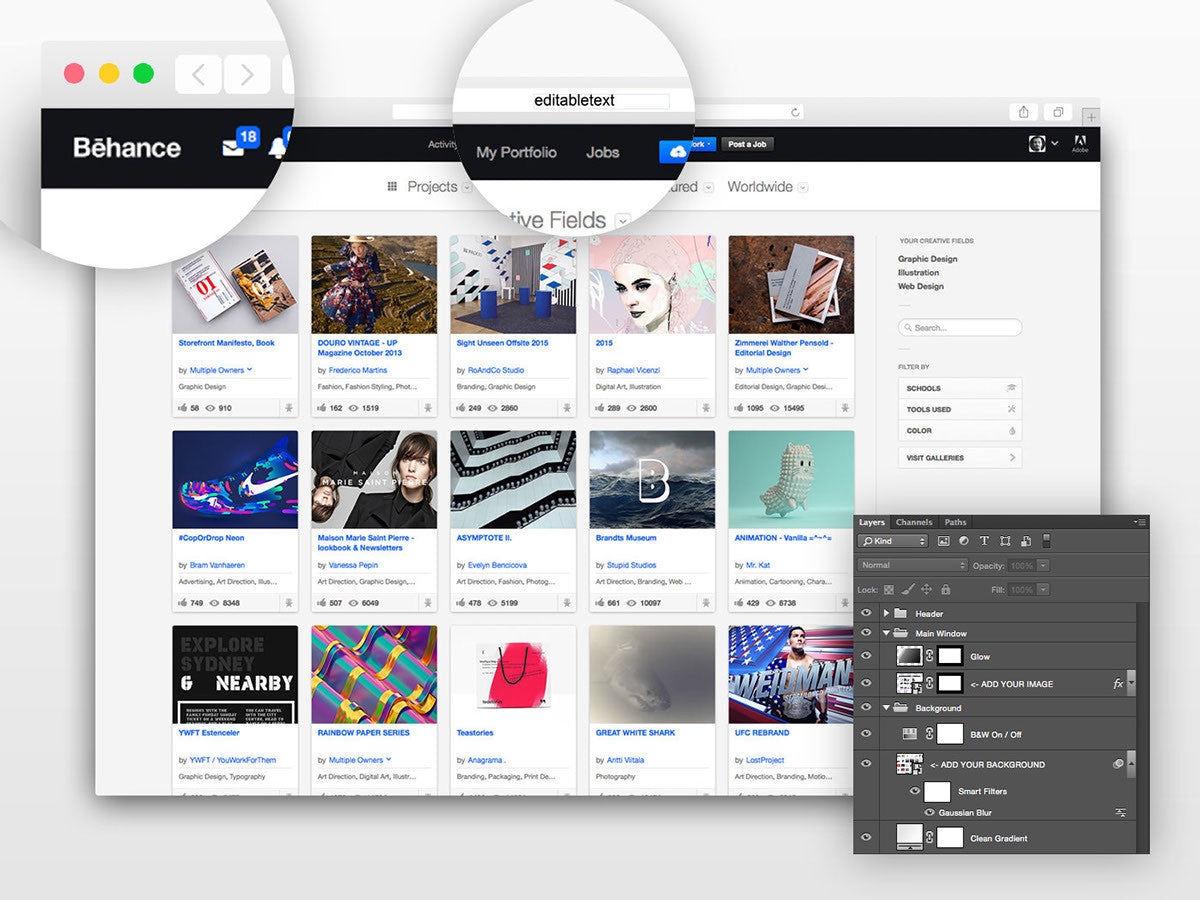Expand the Header layer group

[886, 613]
